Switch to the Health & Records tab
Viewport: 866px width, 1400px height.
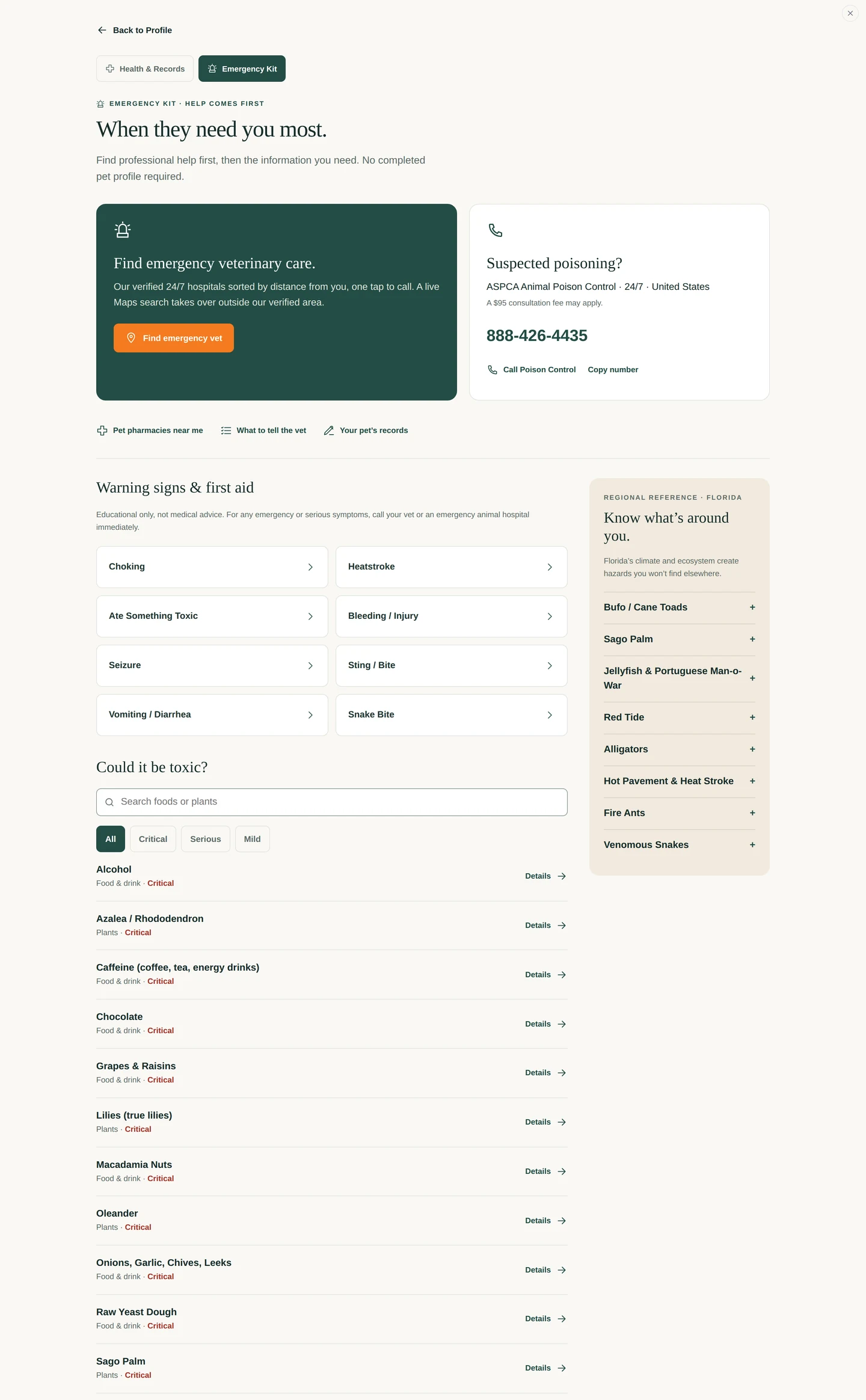tap(145, 69)
